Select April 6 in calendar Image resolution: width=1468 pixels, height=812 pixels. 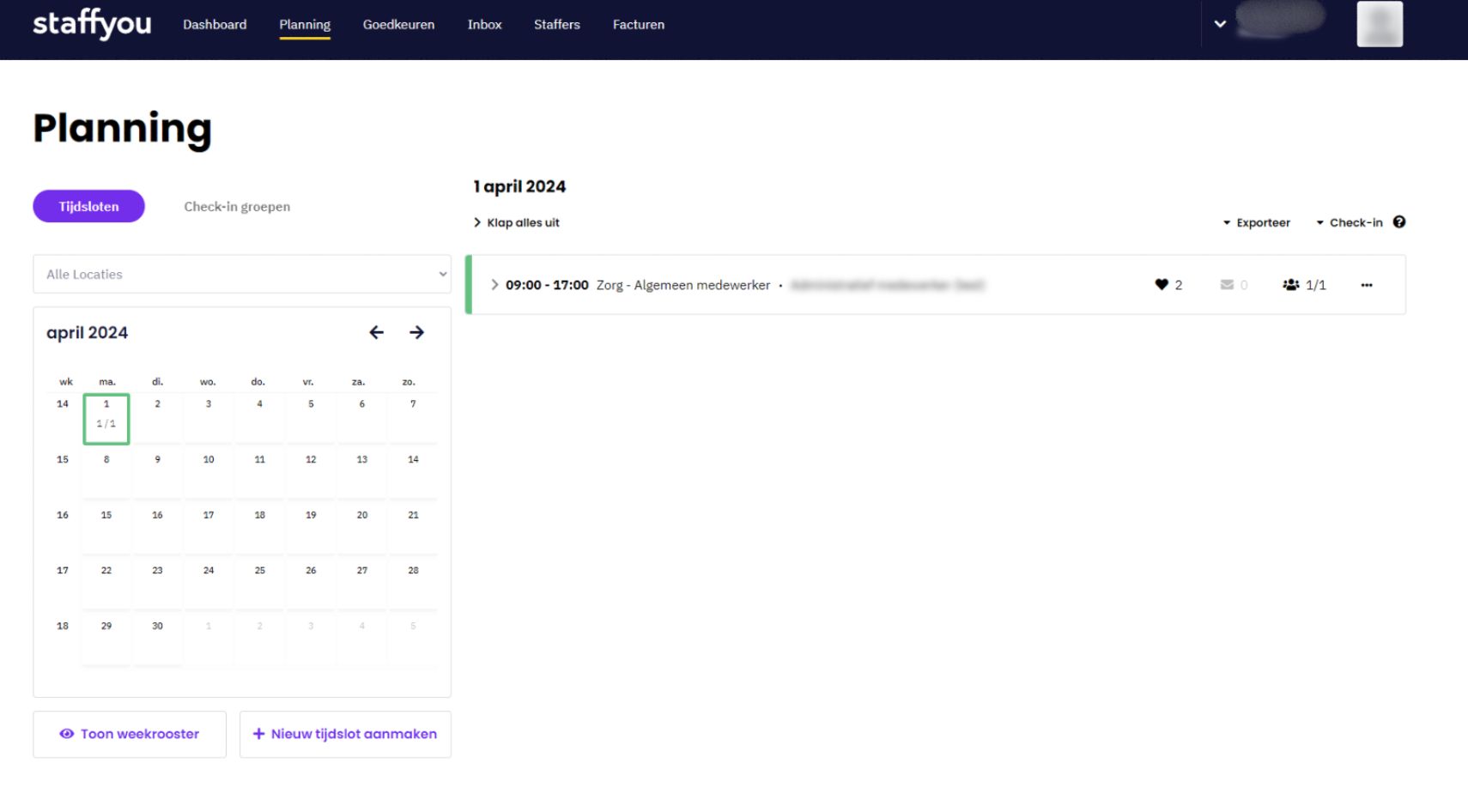(x=362, y=418)
